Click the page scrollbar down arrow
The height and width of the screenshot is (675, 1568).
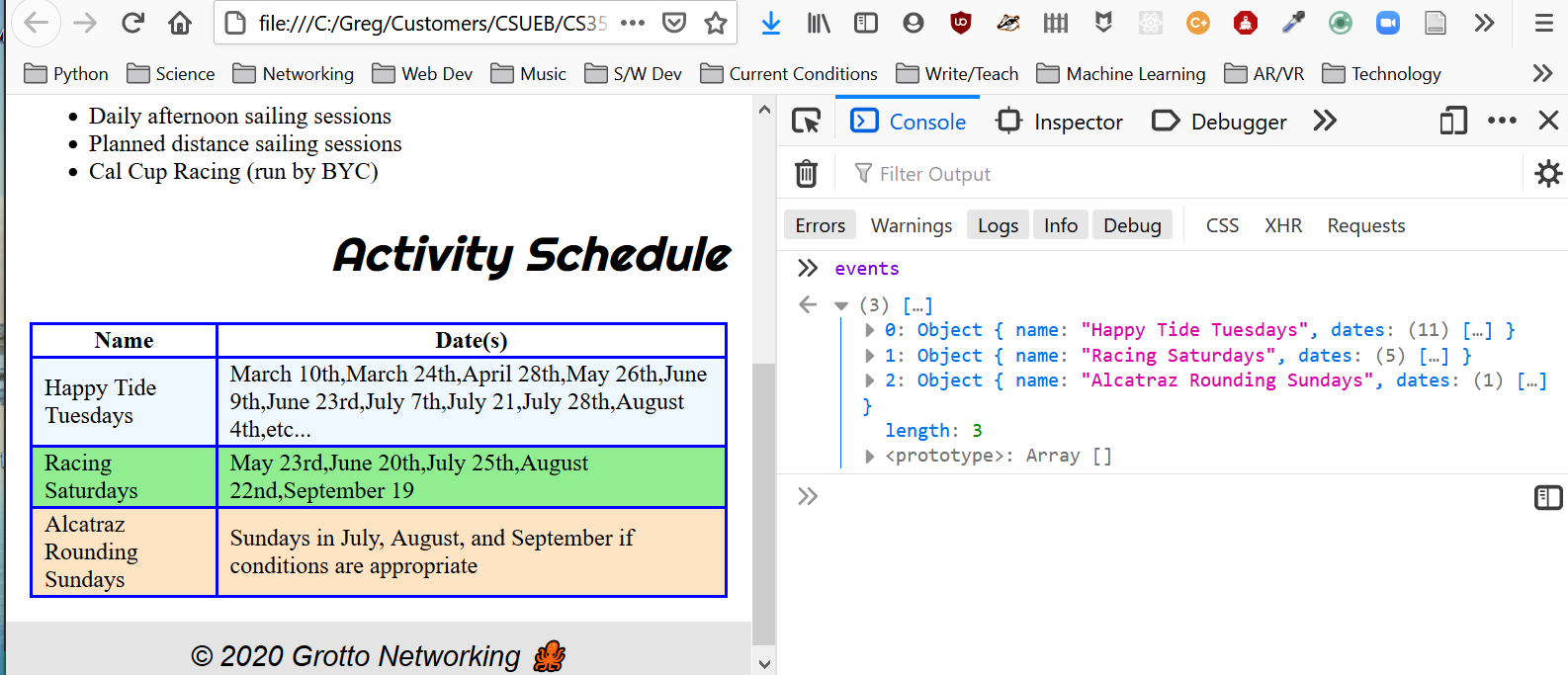(763, 664)
